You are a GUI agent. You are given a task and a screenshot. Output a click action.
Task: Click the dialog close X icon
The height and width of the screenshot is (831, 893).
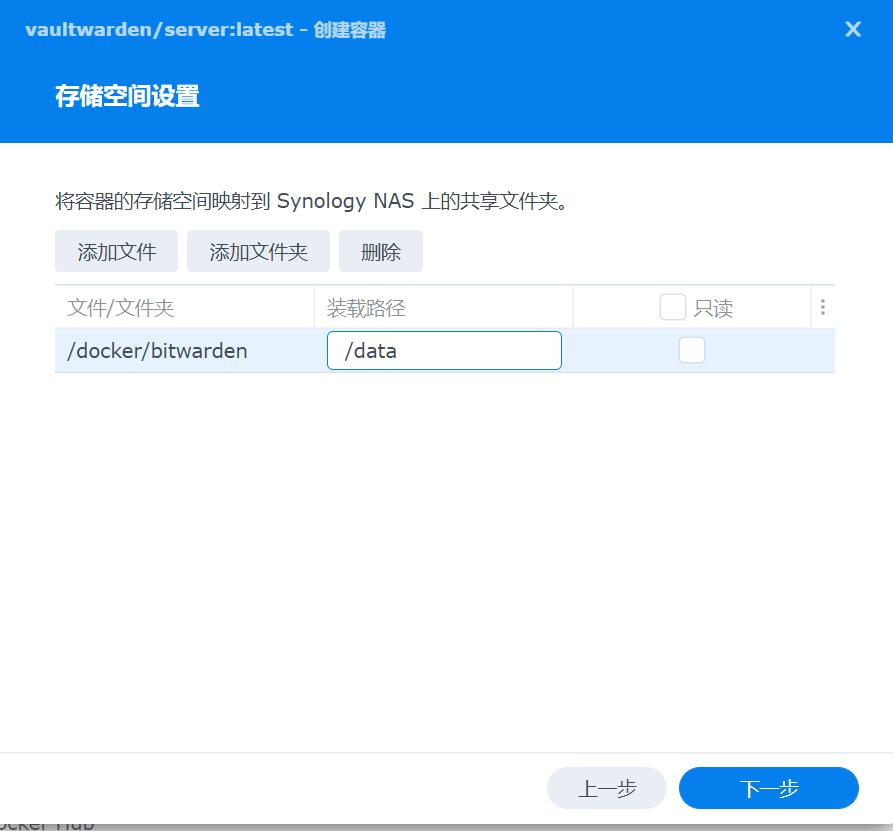pos(852,29)
